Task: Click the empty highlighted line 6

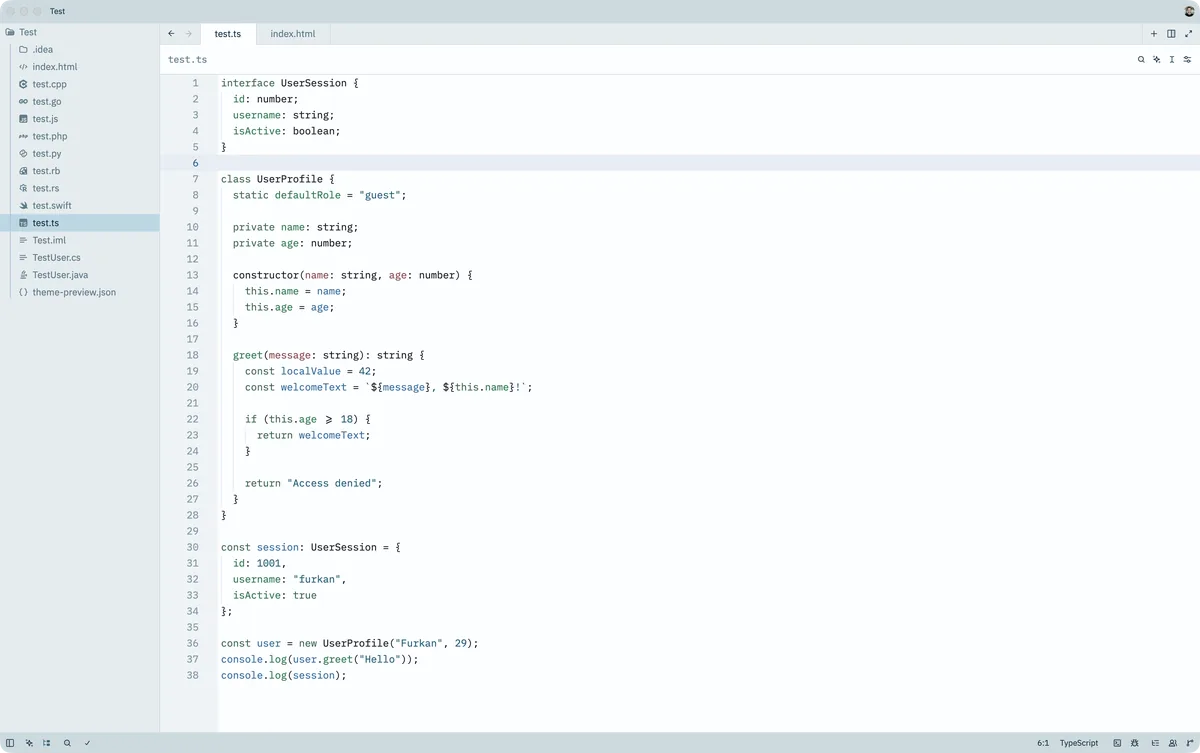Action: [680, 163]
